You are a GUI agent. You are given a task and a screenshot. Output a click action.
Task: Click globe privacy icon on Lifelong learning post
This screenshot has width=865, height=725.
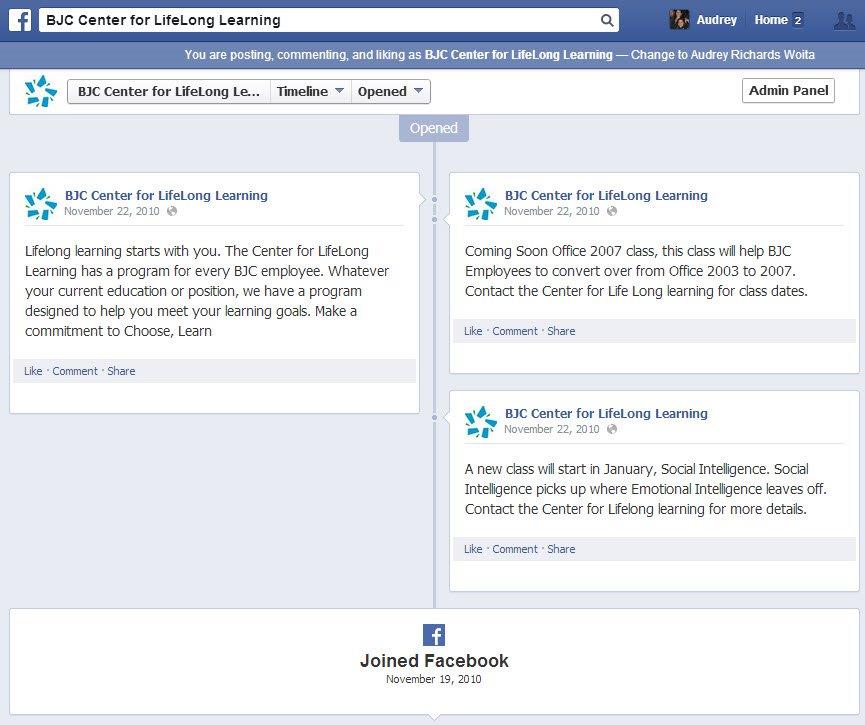tap(172, 211)
